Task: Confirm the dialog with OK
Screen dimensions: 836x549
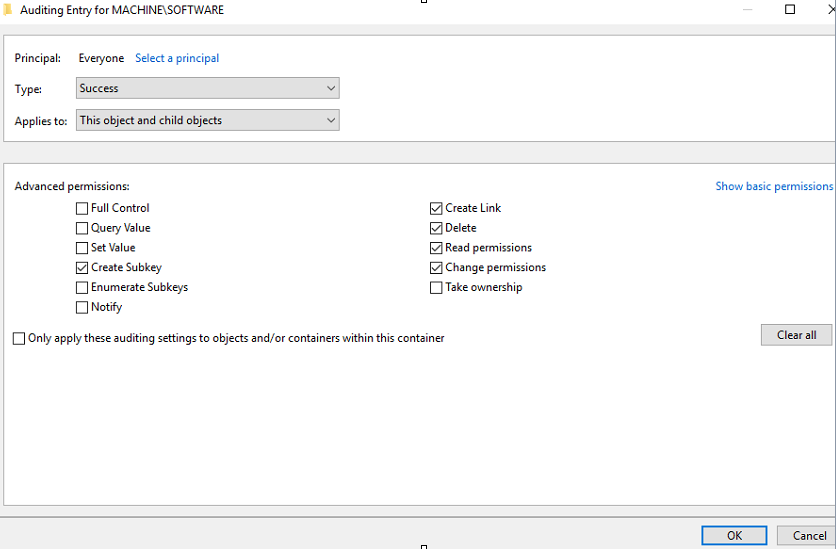Action: point(734,536)
